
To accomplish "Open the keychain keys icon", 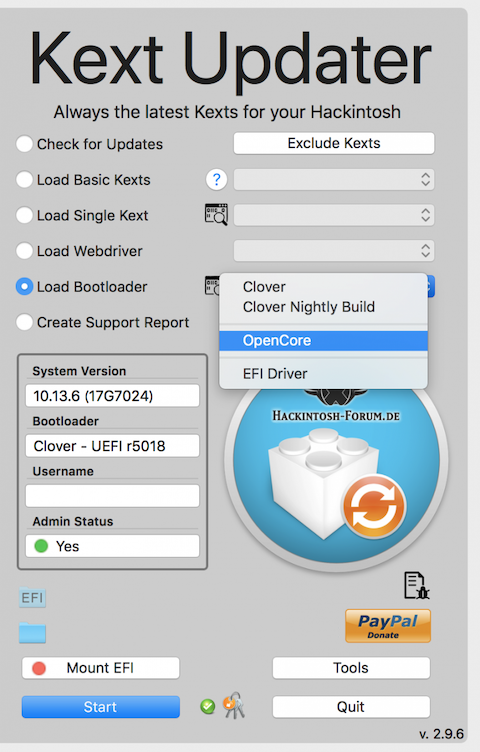I will point(234,705).
